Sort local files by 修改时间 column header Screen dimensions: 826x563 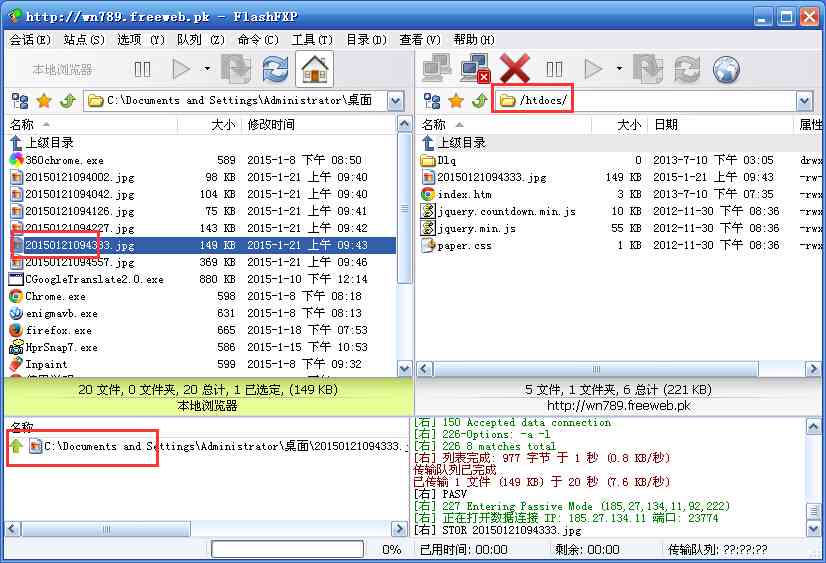[271, 125]
